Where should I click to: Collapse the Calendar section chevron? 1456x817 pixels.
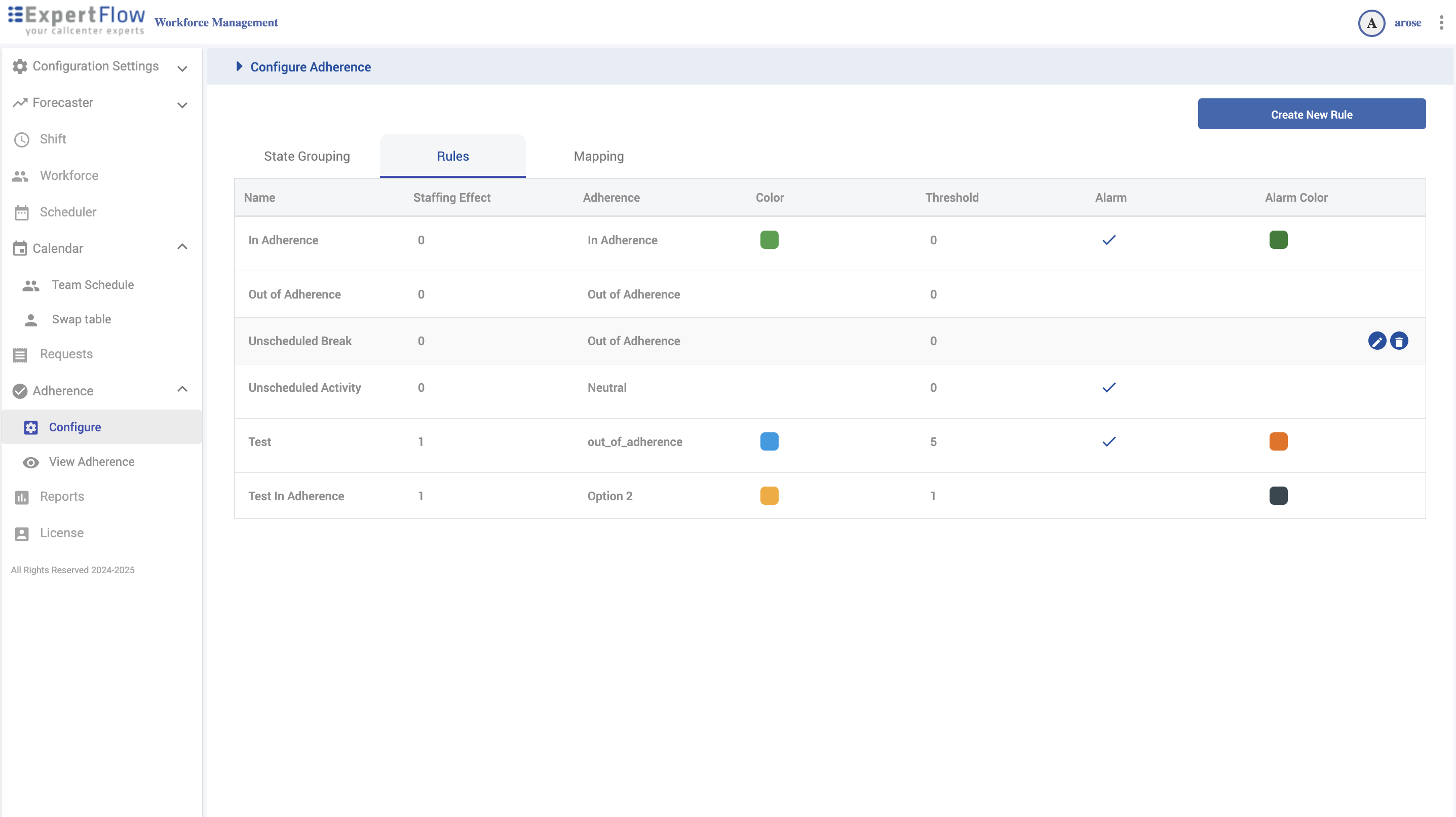tap(182, 247)
